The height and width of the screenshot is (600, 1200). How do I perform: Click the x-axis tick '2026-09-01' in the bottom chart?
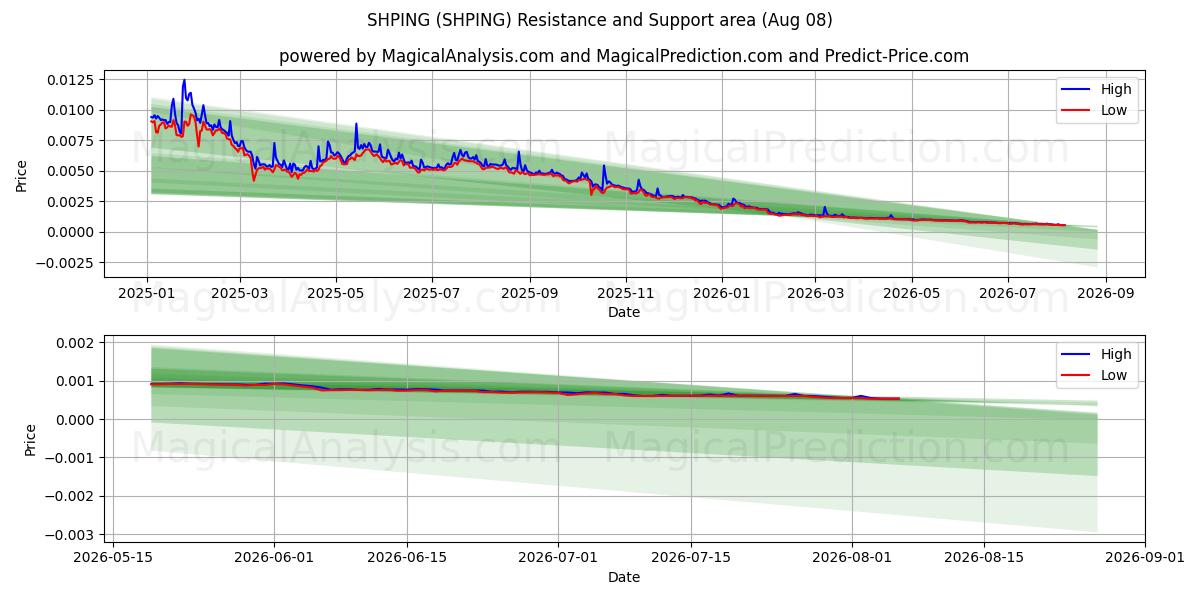coord(1145,558)
